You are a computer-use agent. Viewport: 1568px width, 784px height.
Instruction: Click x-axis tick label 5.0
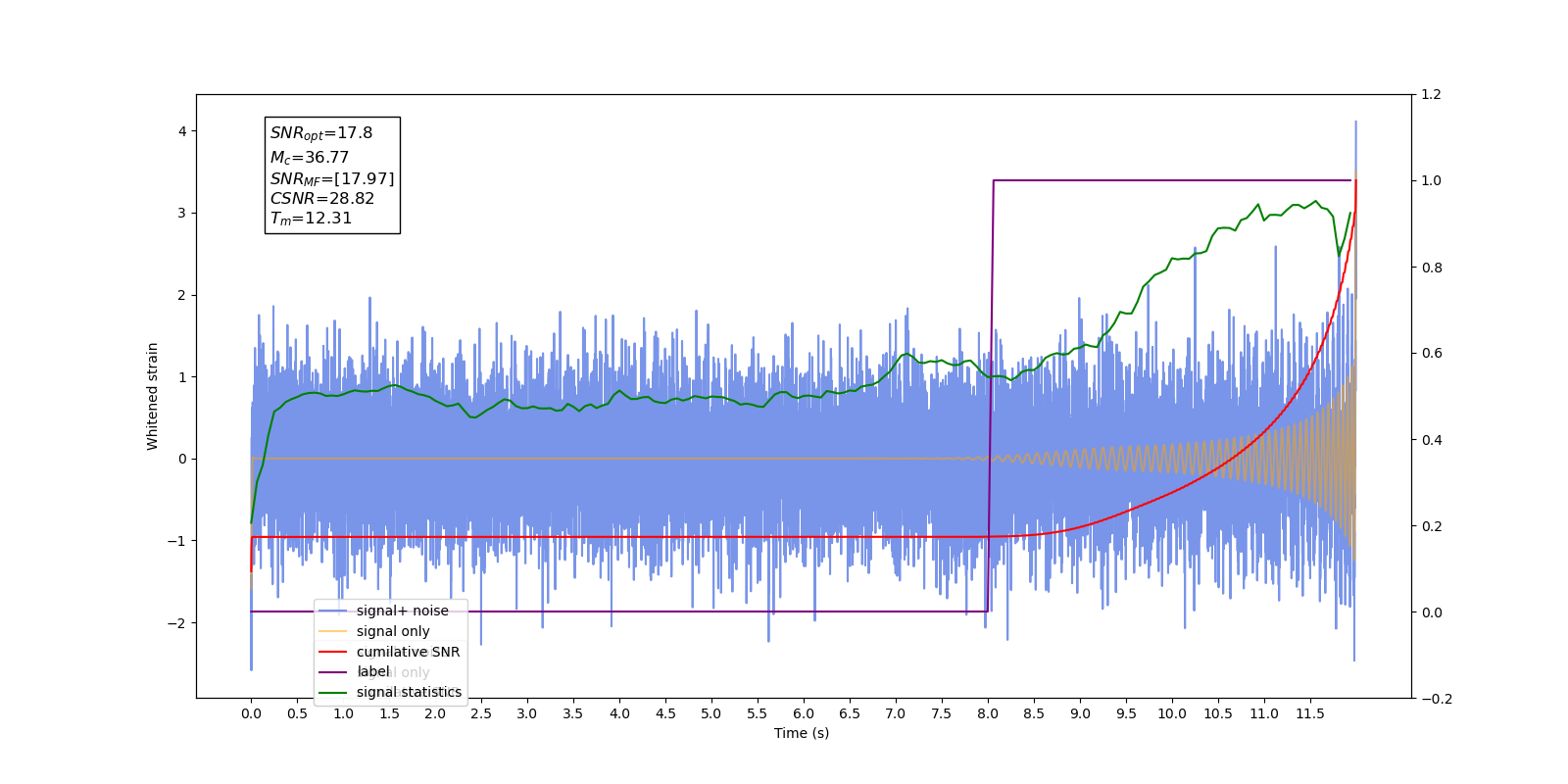click(711, 713)
